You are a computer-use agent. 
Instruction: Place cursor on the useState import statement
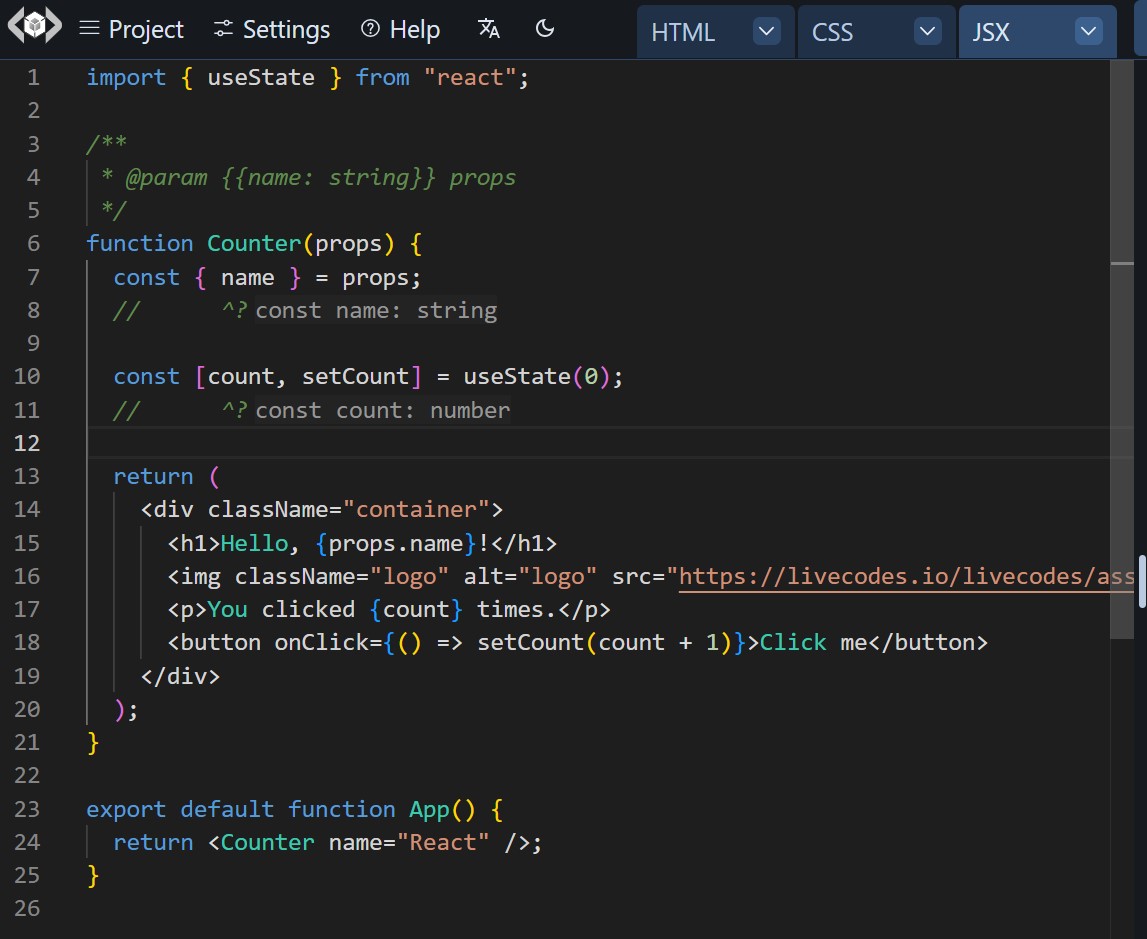coord(260,77)
